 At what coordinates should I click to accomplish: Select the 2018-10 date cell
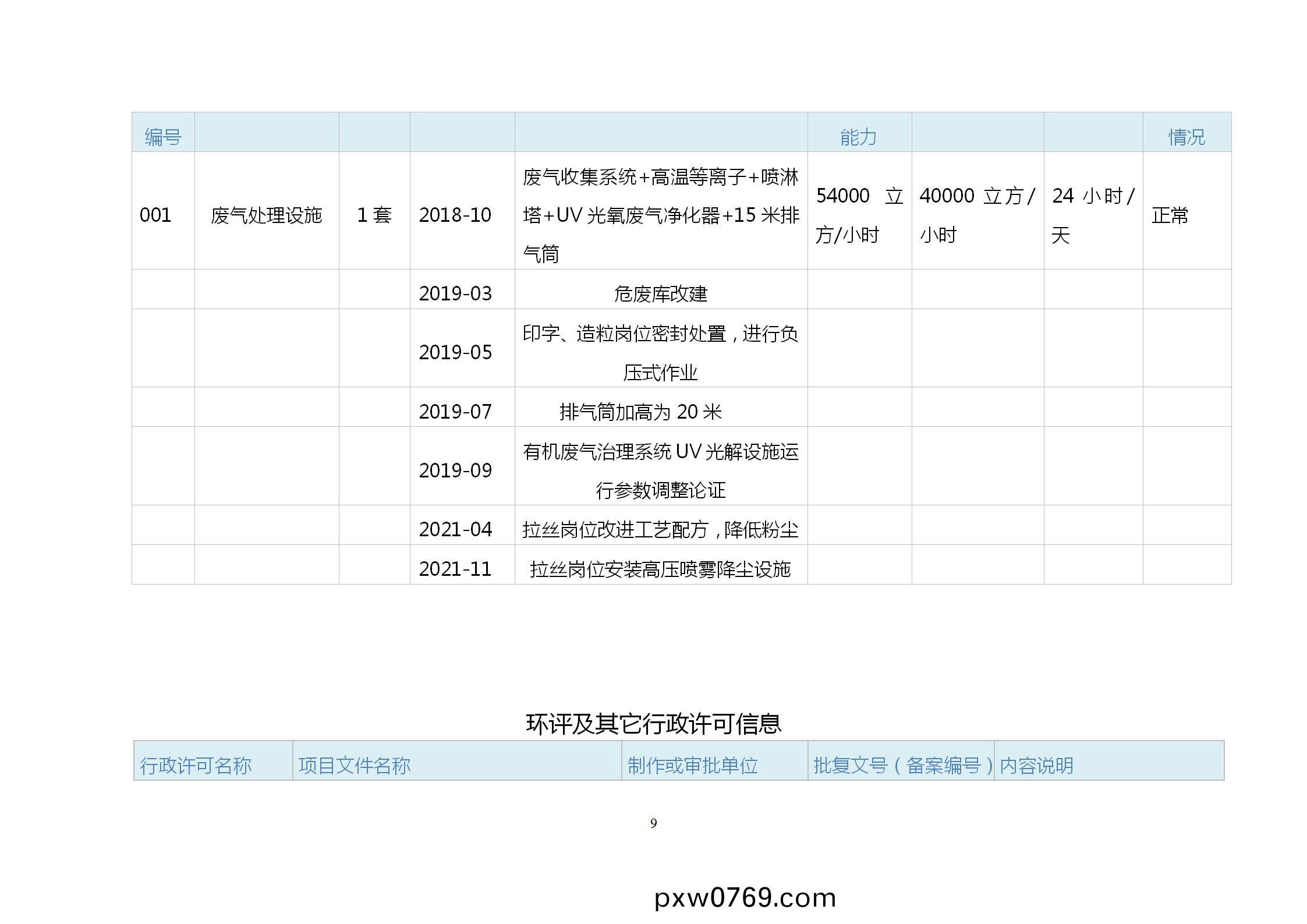click(455, 215)
